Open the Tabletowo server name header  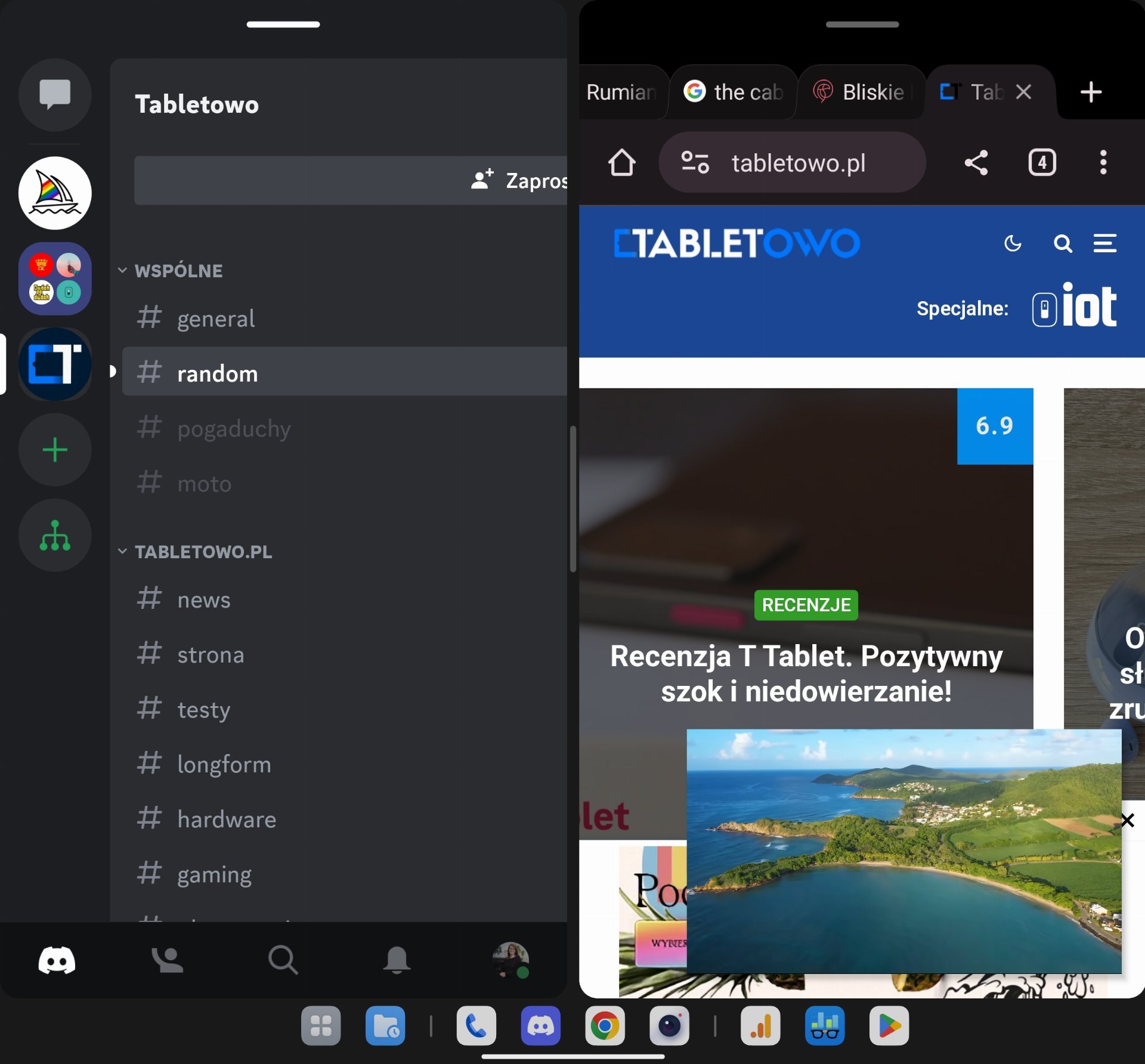coord(197,104)
